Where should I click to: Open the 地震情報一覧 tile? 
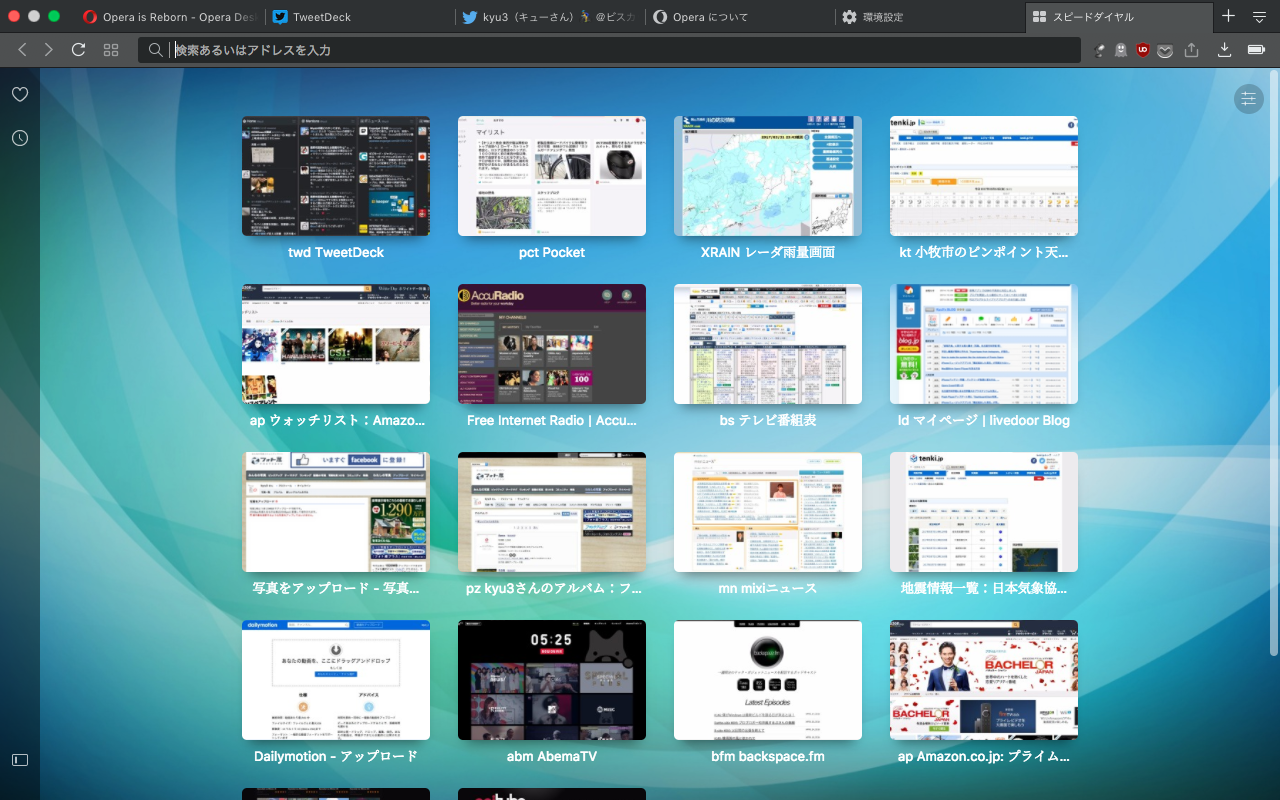(984, 512)
